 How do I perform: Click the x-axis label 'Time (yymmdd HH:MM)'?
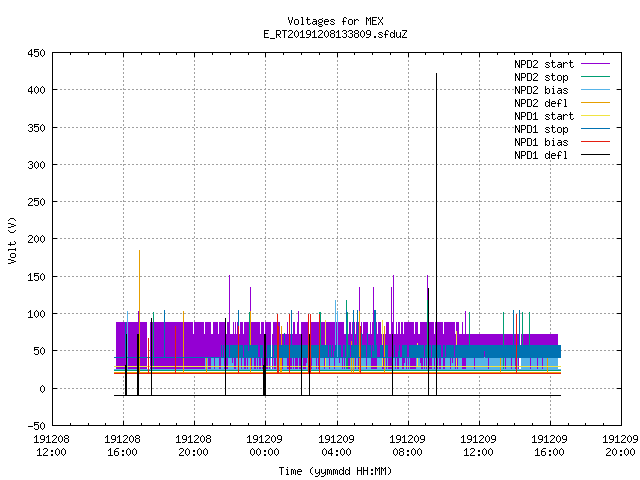[335, 471]
